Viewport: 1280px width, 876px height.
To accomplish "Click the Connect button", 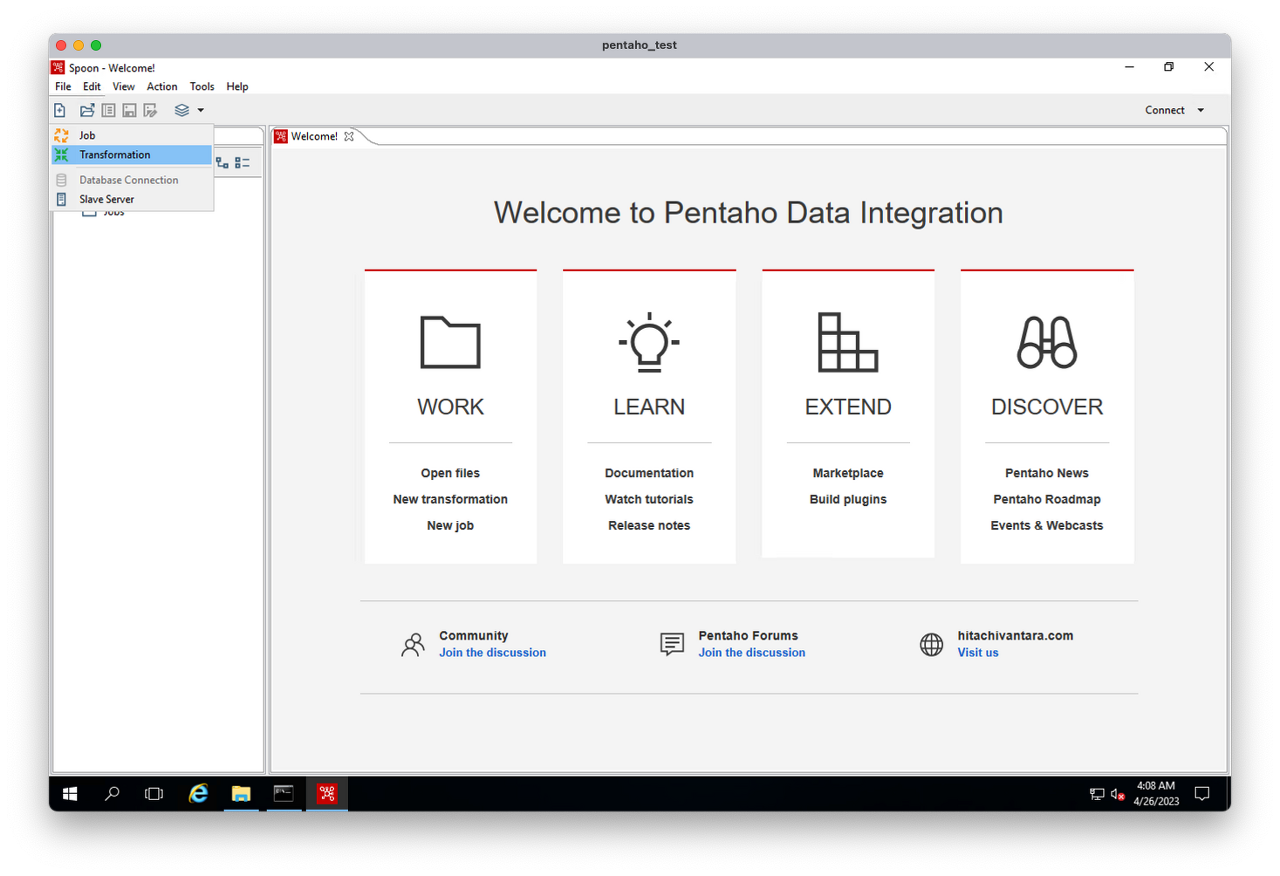I will (x=1165, y=110).
